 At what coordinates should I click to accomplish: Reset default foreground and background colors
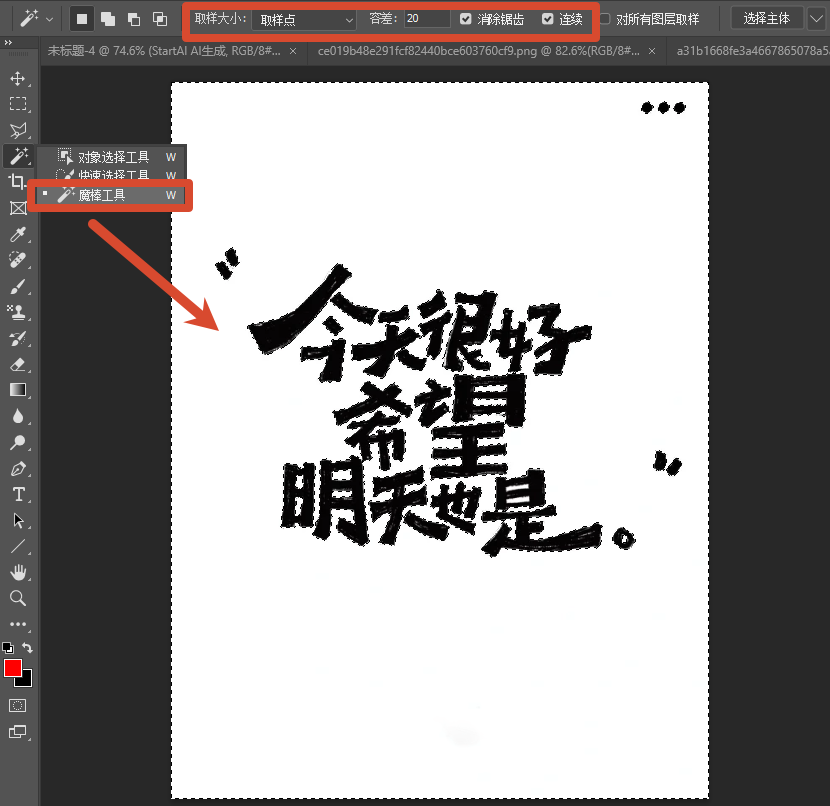(8, 647)
